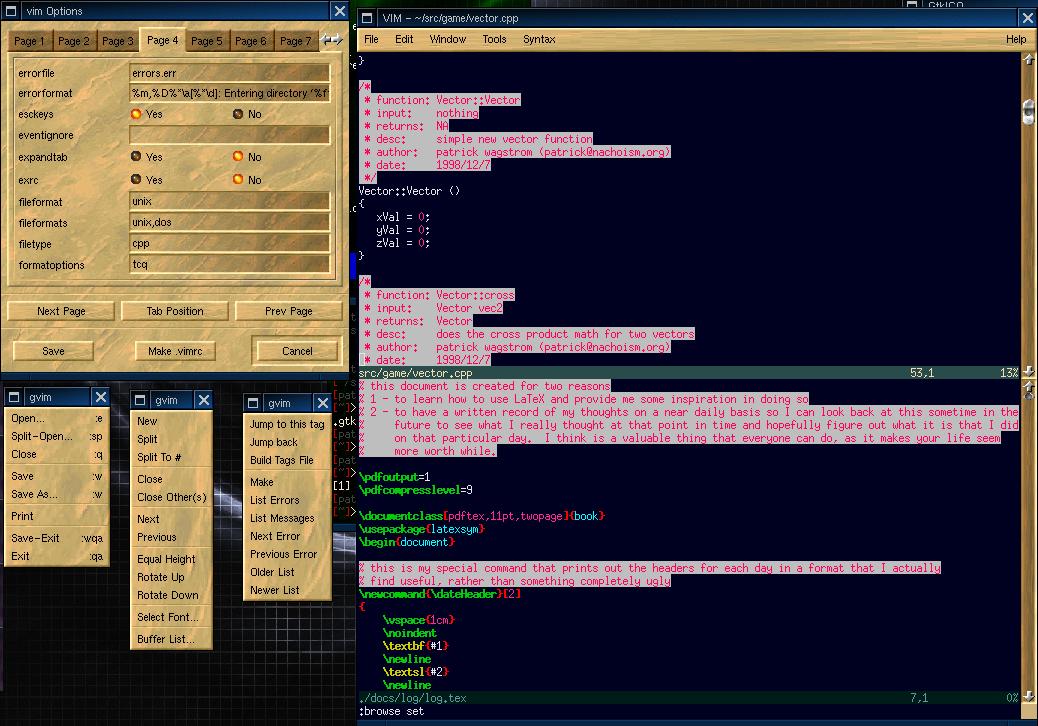The height and width of the screenshot is (726, 1038).
Task: Click the window menu icon in vim Options title bar
Action: coord(12,11)
